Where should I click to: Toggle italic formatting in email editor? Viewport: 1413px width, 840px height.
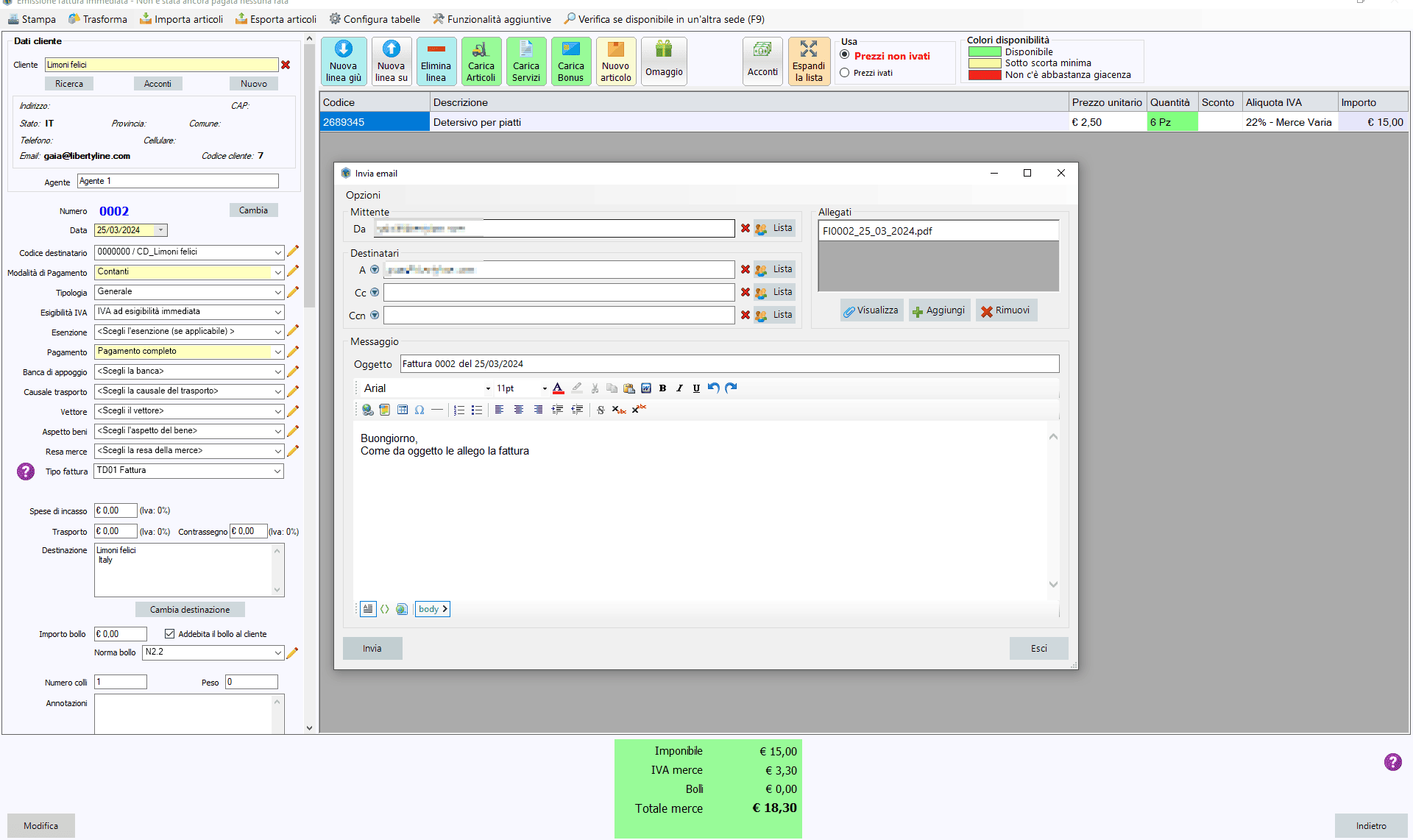click(679, 388)
